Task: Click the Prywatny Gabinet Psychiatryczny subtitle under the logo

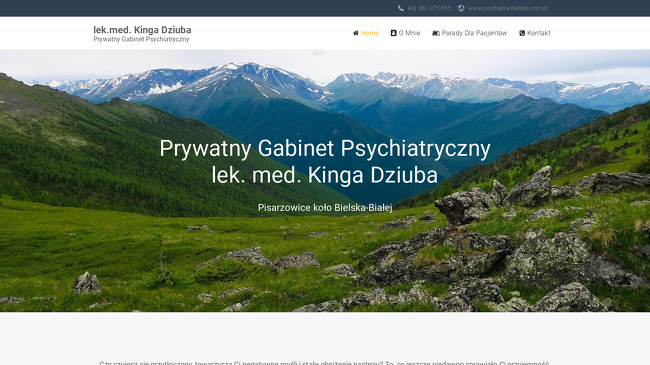Action: [141, 39]
